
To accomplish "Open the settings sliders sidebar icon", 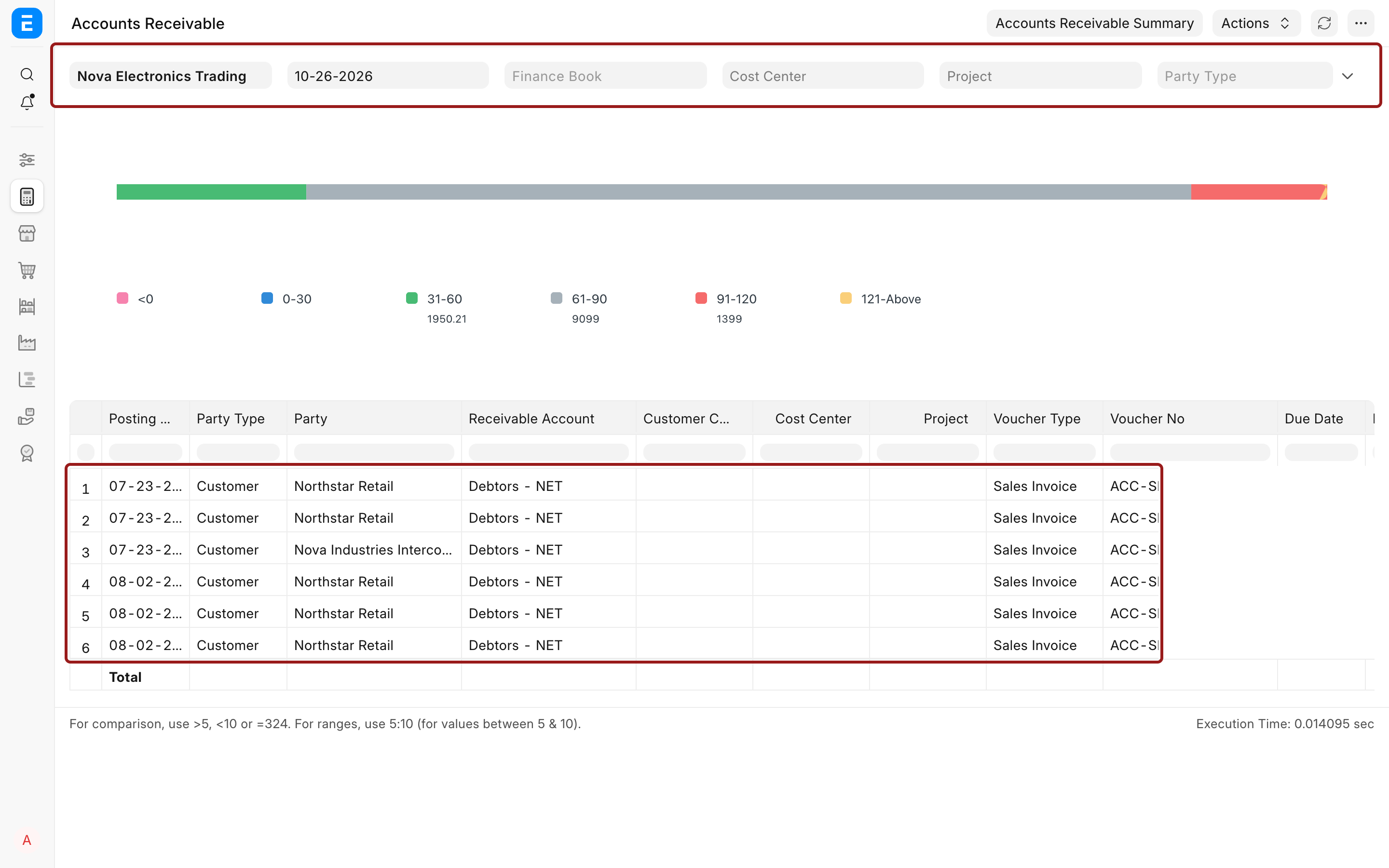I will (27, 160).
